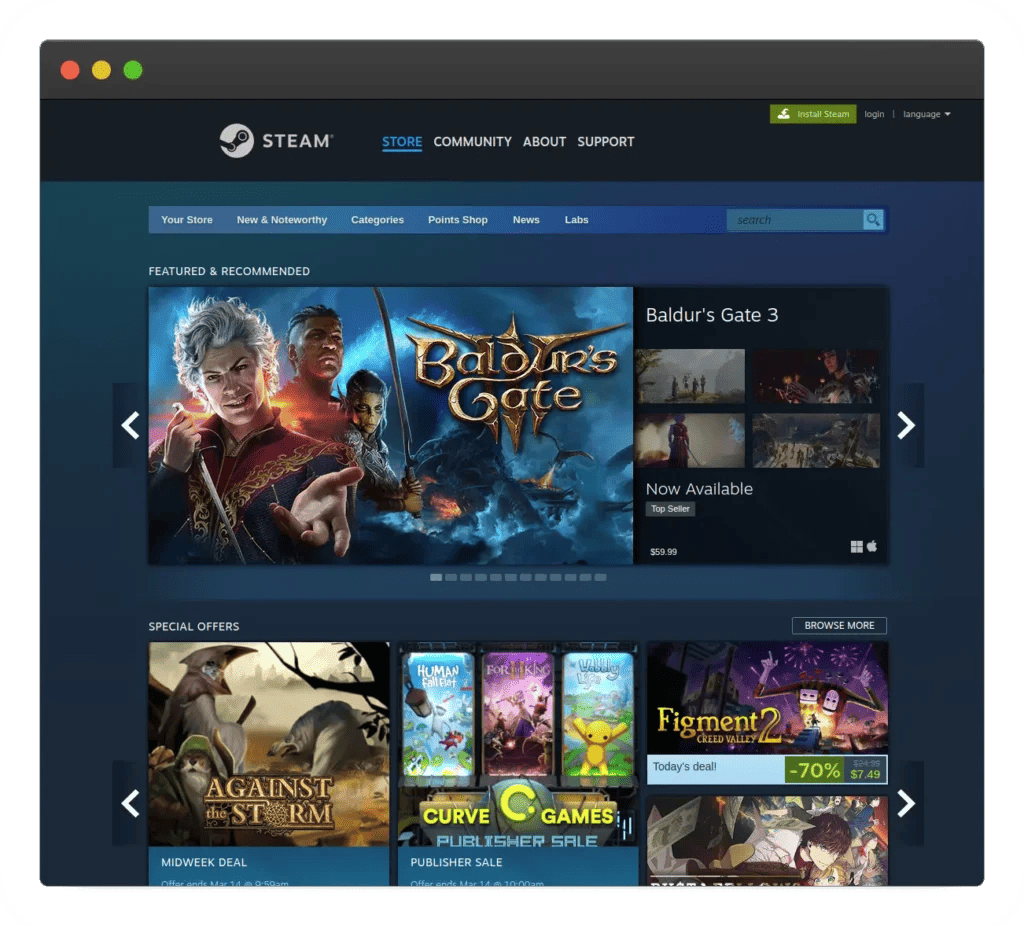The image size is (1024, 926).
Task: Click the MIDWEEK DEAL label
Action: 204,862
